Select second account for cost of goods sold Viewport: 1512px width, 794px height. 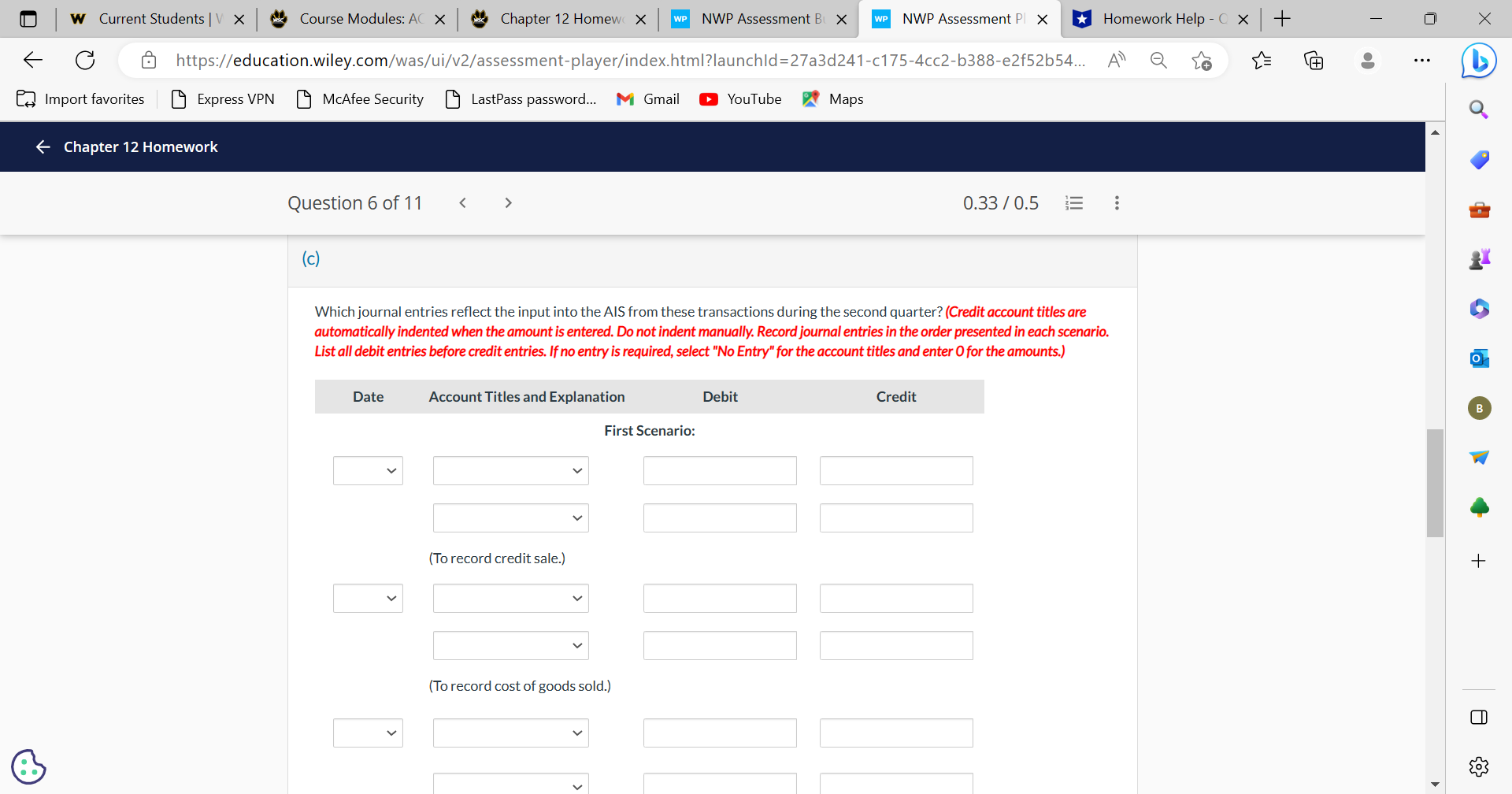511,646
